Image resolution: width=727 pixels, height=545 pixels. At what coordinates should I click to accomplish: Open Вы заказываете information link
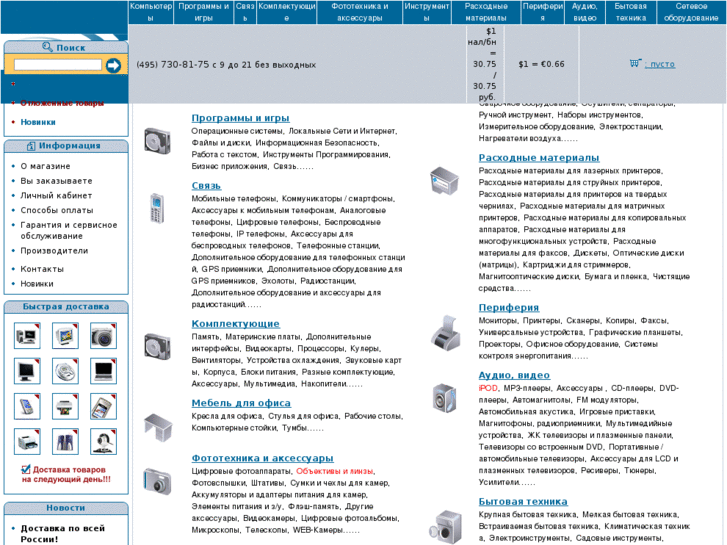pos(57,181)
